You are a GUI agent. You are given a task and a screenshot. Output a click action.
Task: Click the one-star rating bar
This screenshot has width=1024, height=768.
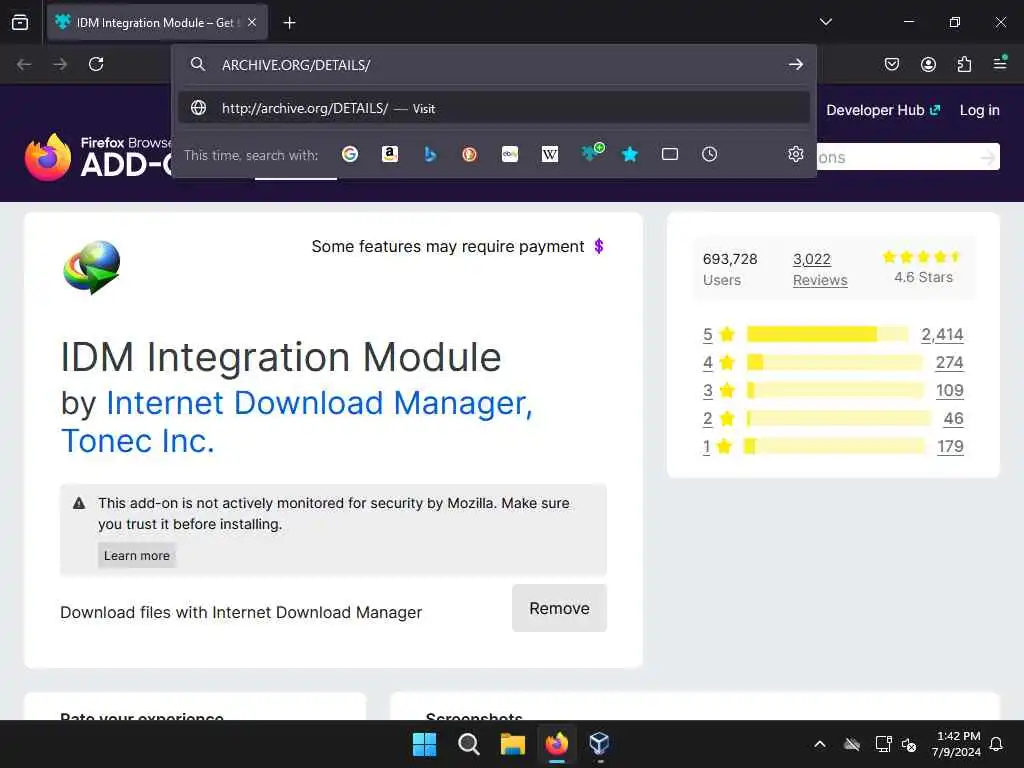[835, 447]
